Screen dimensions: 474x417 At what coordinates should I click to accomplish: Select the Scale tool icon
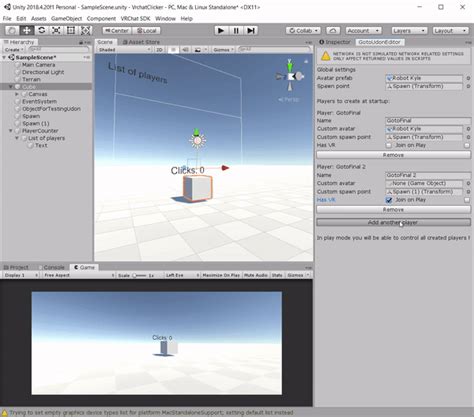point(56,31)
